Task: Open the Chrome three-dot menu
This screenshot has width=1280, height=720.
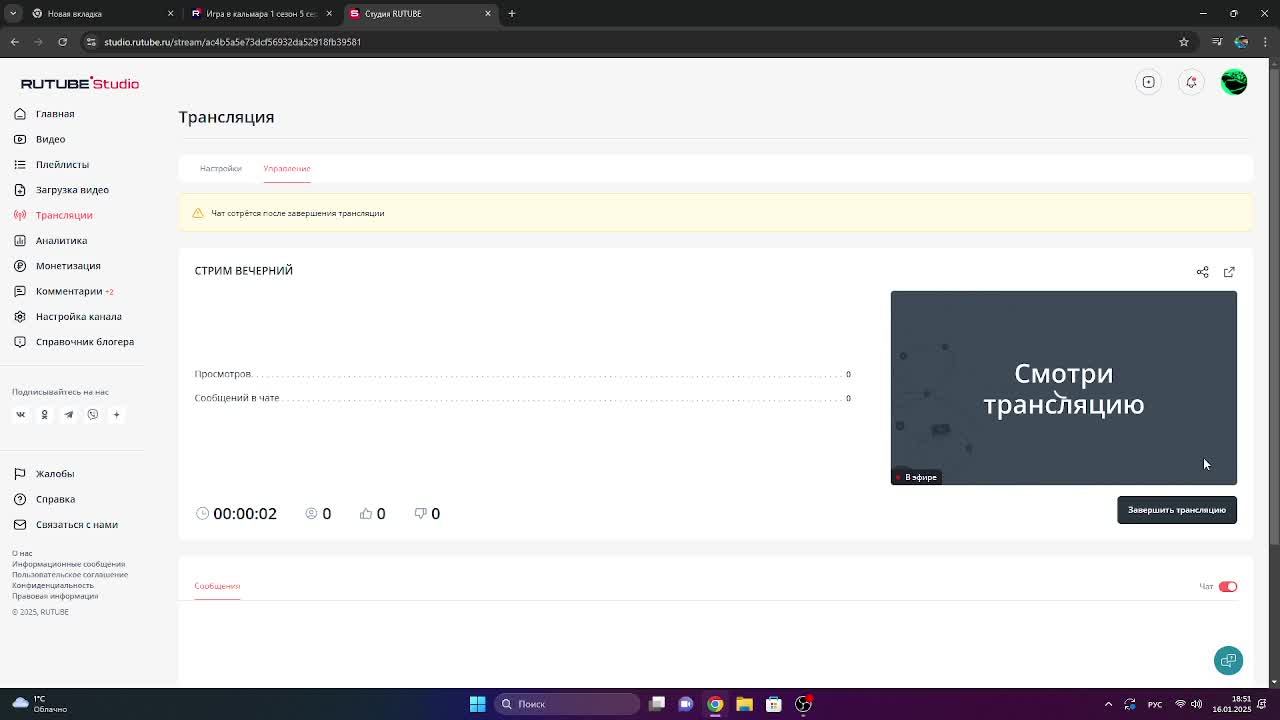Action: click(x=1263, y=42)
